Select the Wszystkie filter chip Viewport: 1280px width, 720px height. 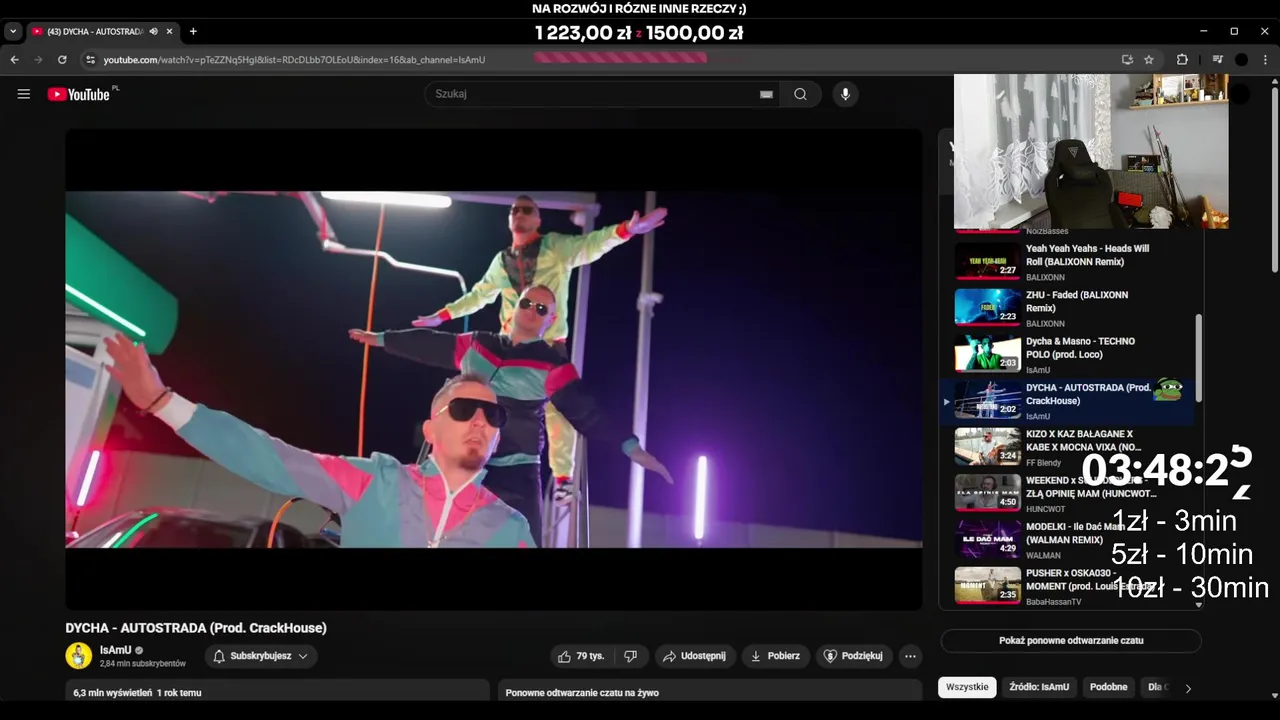pyautogui.click(x=967, y=687)
